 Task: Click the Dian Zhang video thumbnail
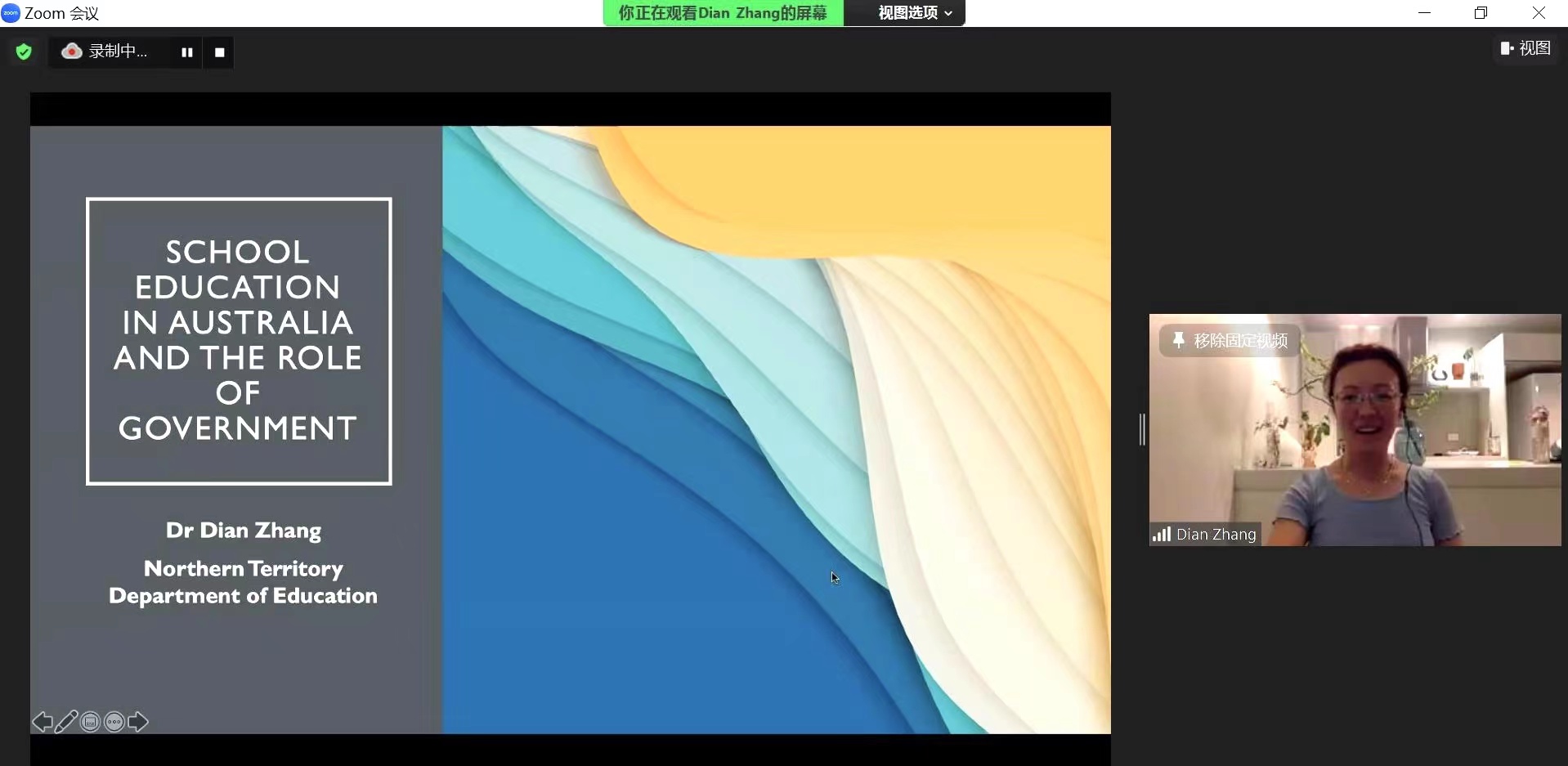(x=1355, y=430)
